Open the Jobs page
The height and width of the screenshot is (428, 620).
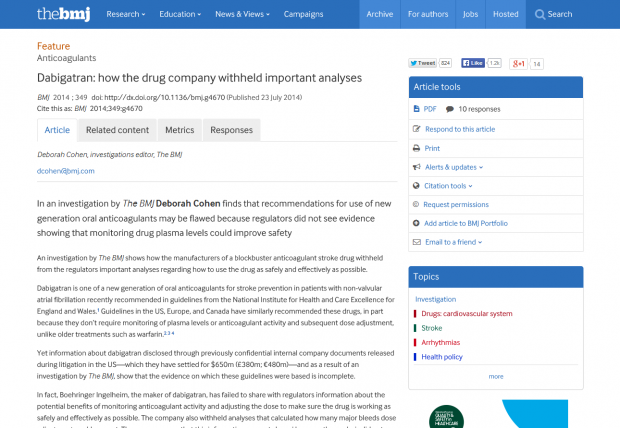tap(471, 14)
